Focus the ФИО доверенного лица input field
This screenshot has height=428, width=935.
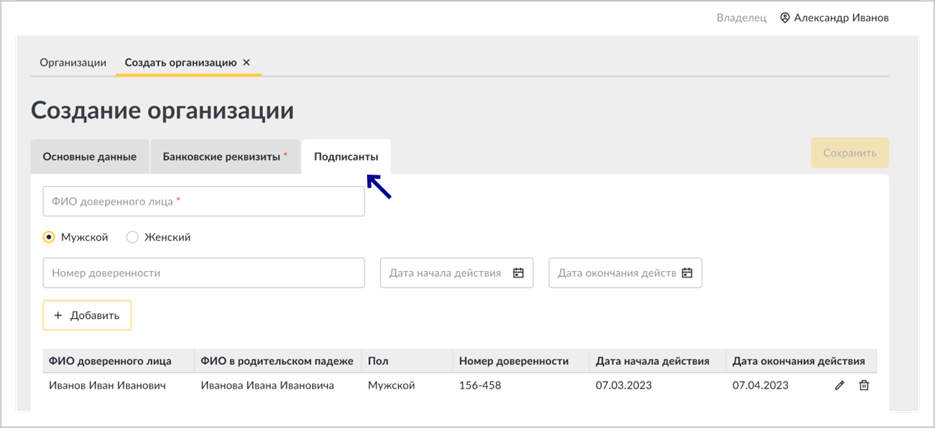[203, 201]
